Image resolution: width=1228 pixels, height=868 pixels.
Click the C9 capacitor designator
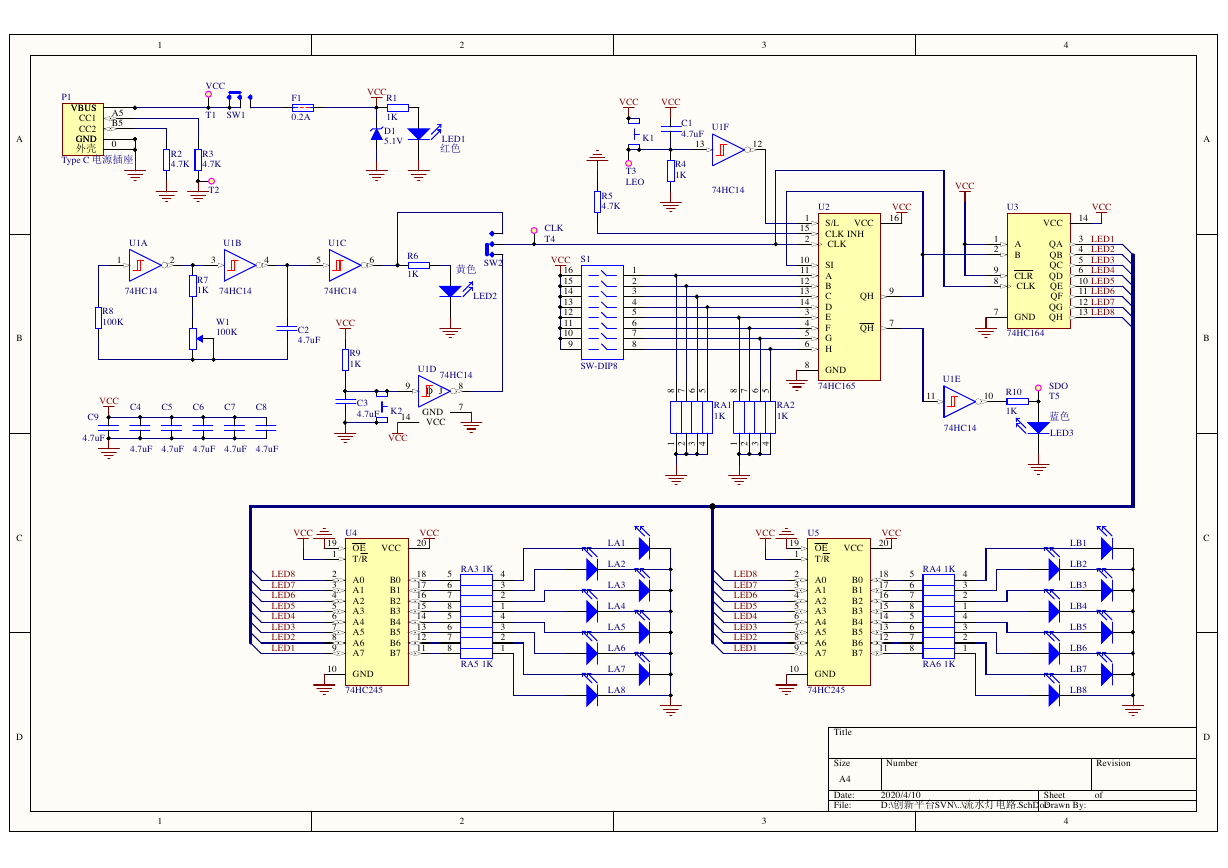click(x=93, y=415)
